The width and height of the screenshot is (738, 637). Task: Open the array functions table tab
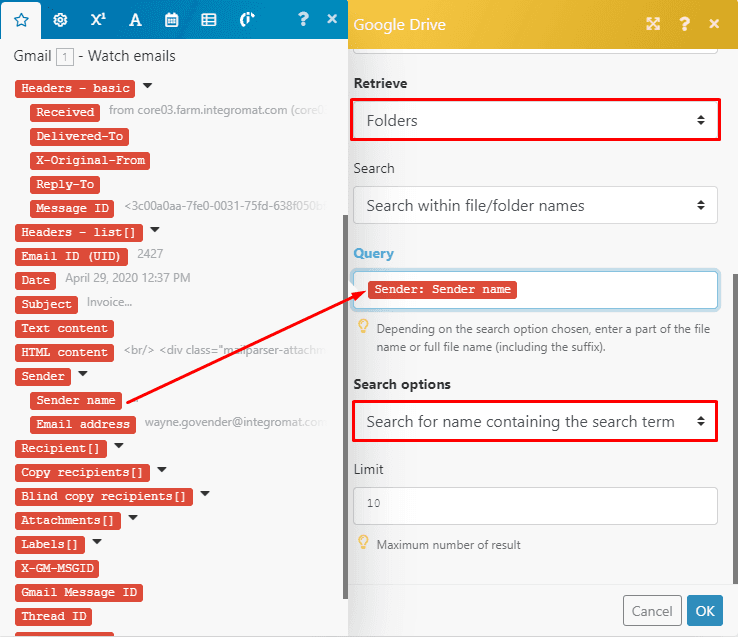click(208, 20)
